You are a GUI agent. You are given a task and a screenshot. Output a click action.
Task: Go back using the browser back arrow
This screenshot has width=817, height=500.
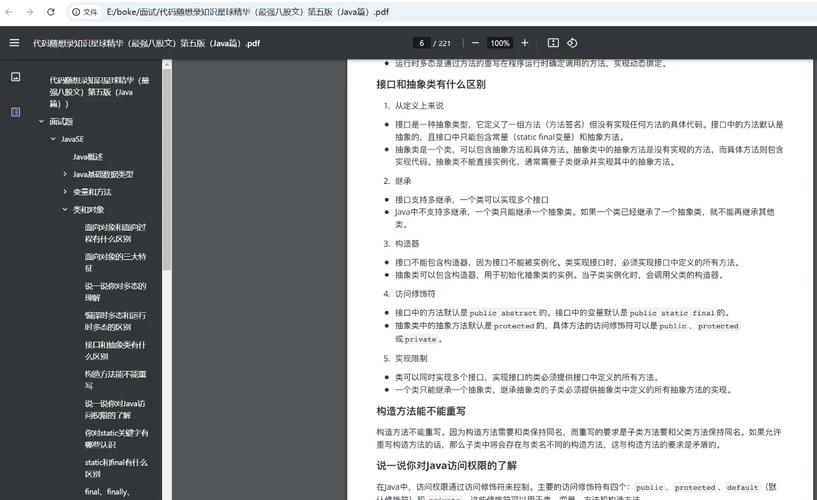[x=9, y=11]
